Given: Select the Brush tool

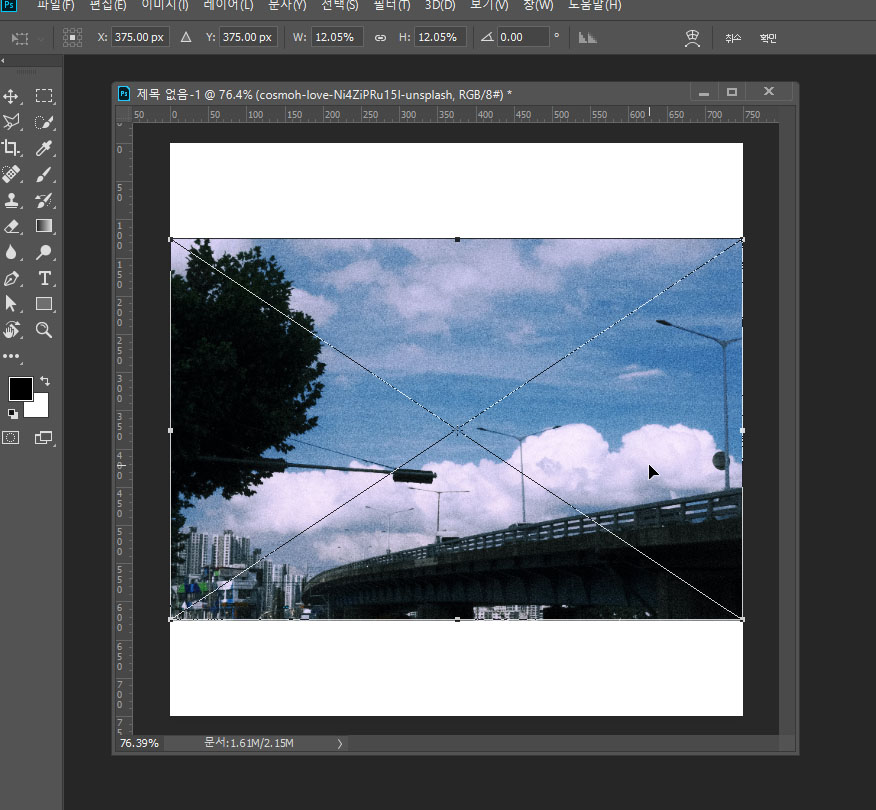Looking at the screenshot, I should tap(44, 174).
